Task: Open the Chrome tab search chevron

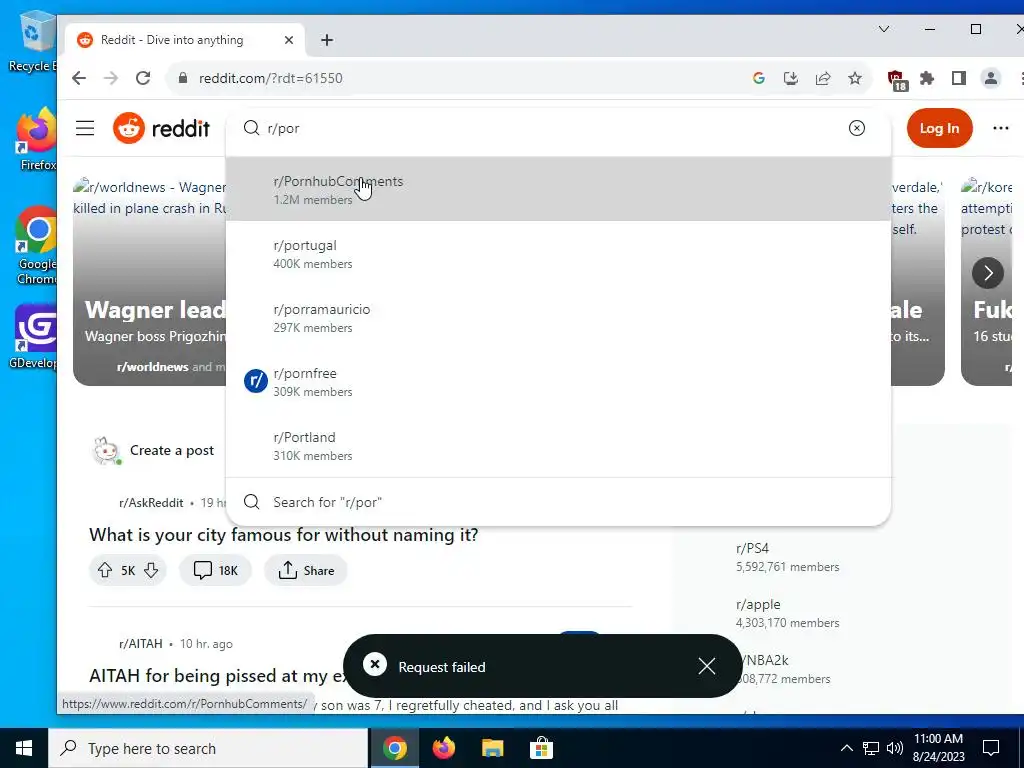Action: pyautogui.click(x=884, y=29)
